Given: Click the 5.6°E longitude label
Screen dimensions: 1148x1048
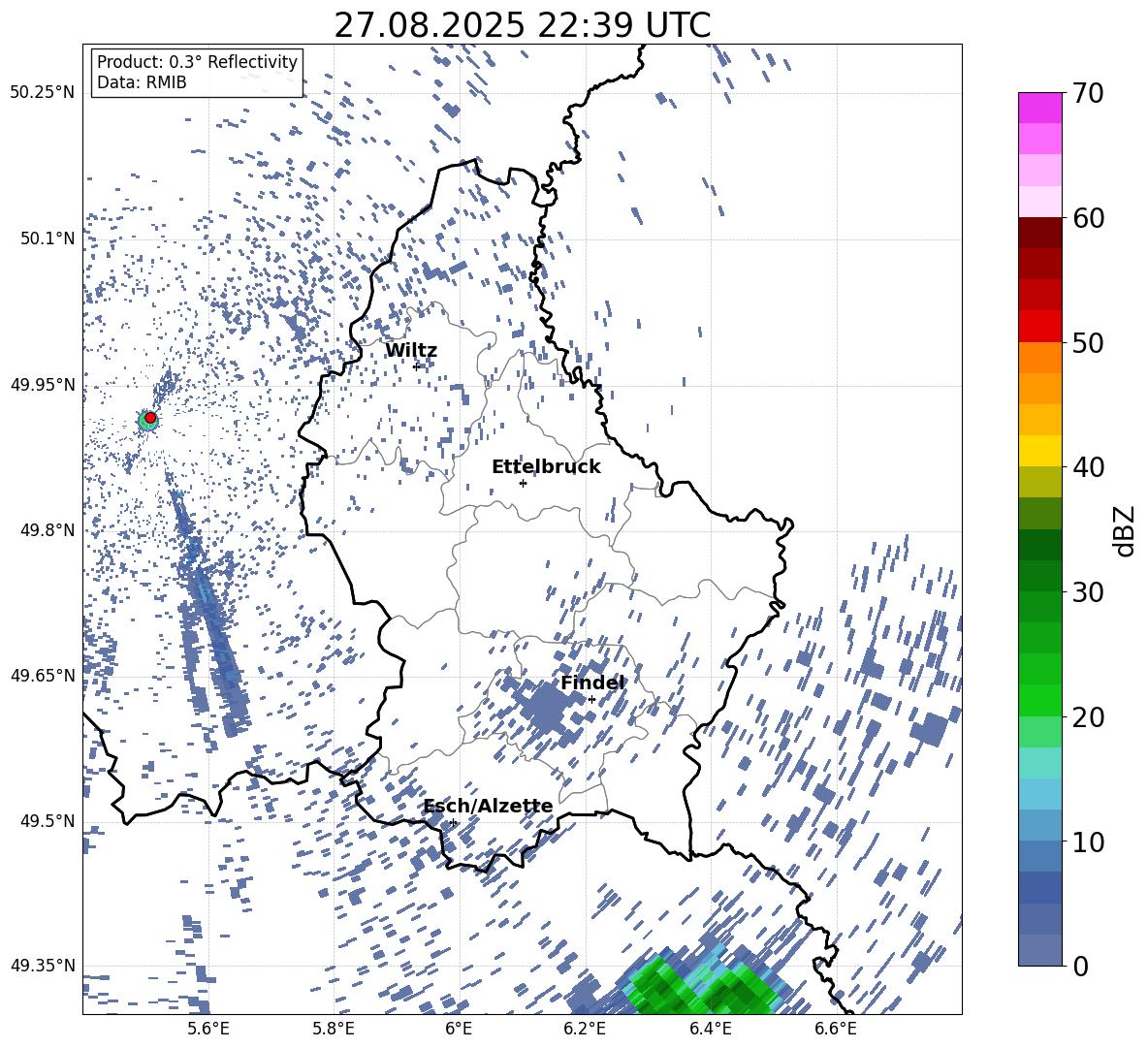Looking at the screenshot, I should tap(208, 1029).
